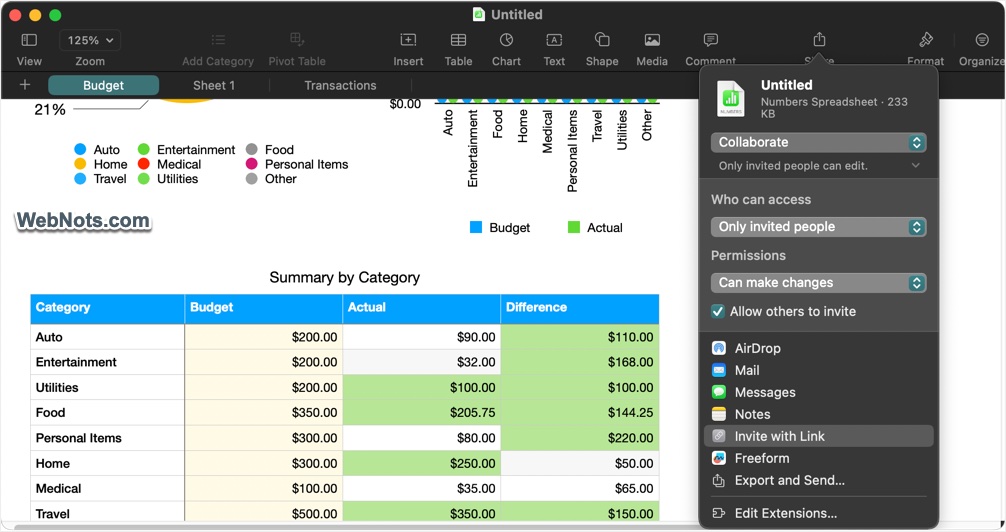Click the Personal Items legend magenta swatch
The width and height of the screenshot is (1006, 532).
(x=252, y=164)
